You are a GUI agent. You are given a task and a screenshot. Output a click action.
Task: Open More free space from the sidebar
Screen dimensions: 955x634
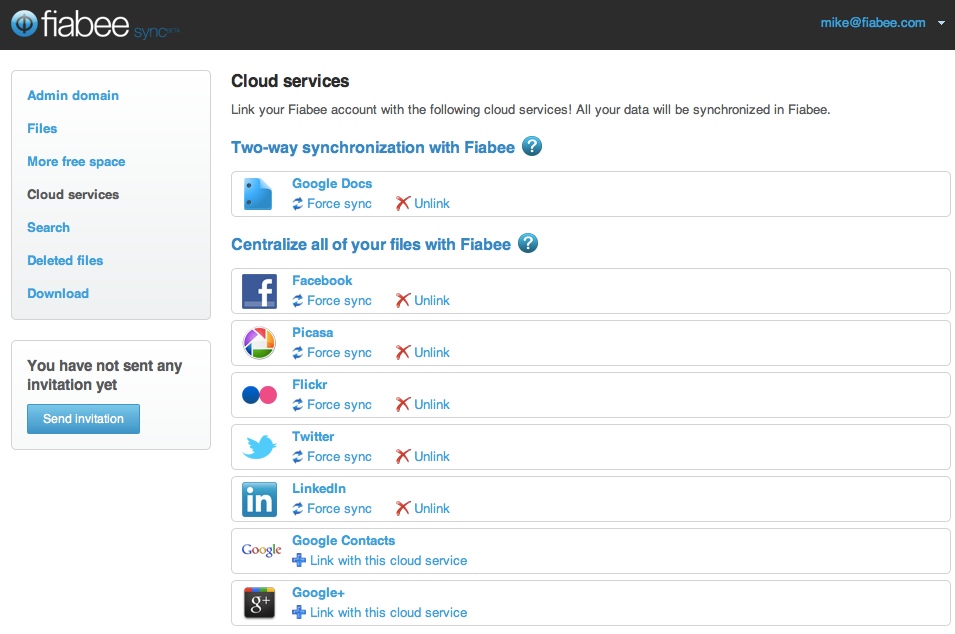[75, 161]
